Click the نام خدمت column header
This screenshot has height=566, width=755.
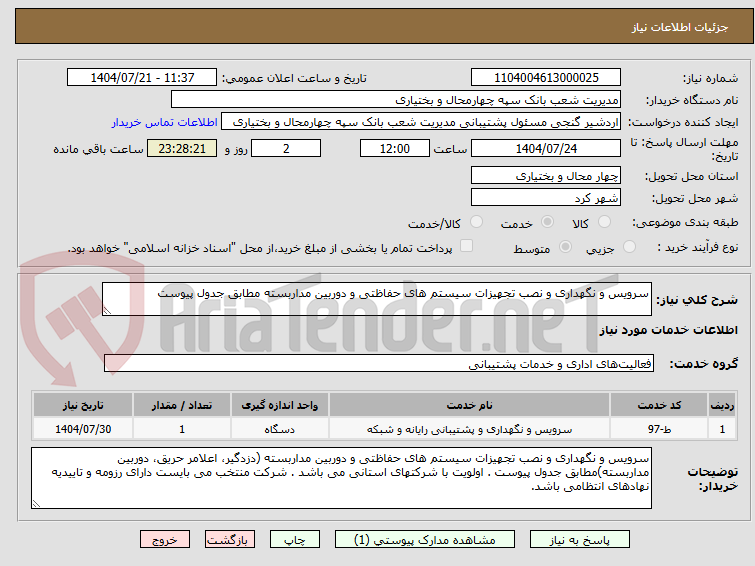click(x=469, y=405)
